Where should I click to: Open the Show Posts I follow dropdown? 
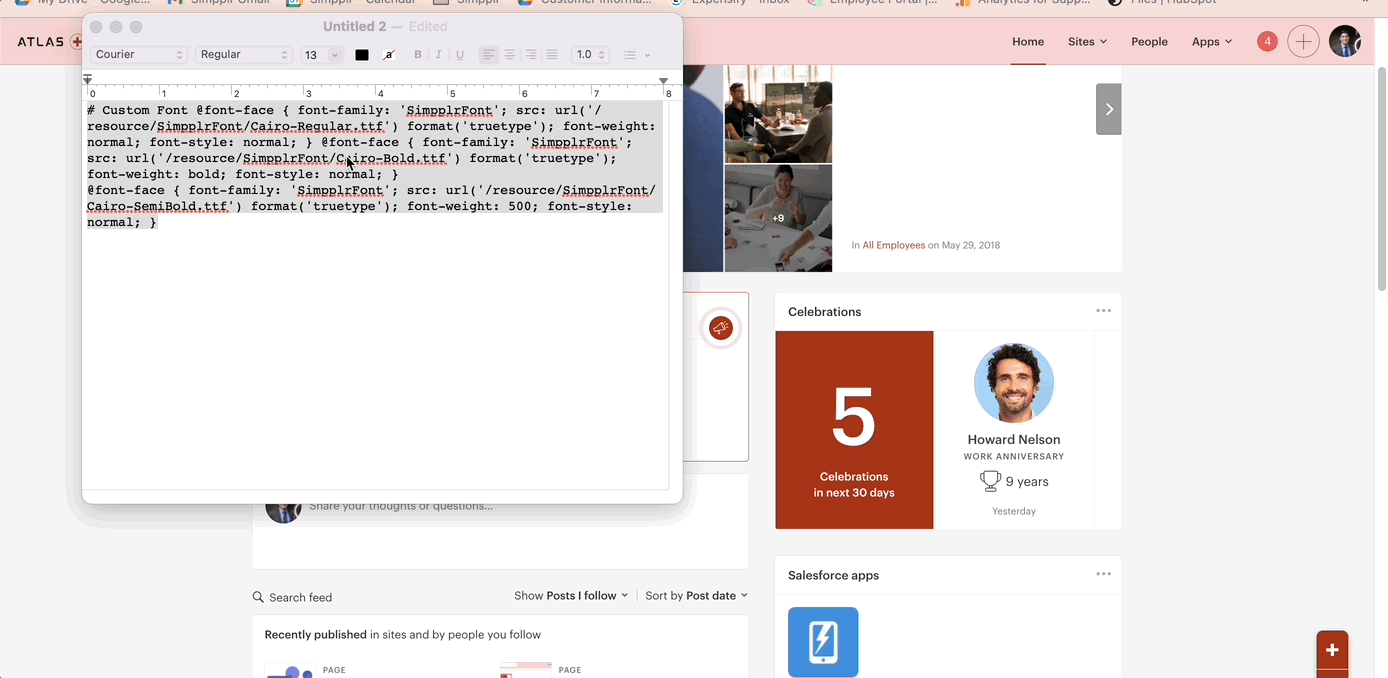571,596
